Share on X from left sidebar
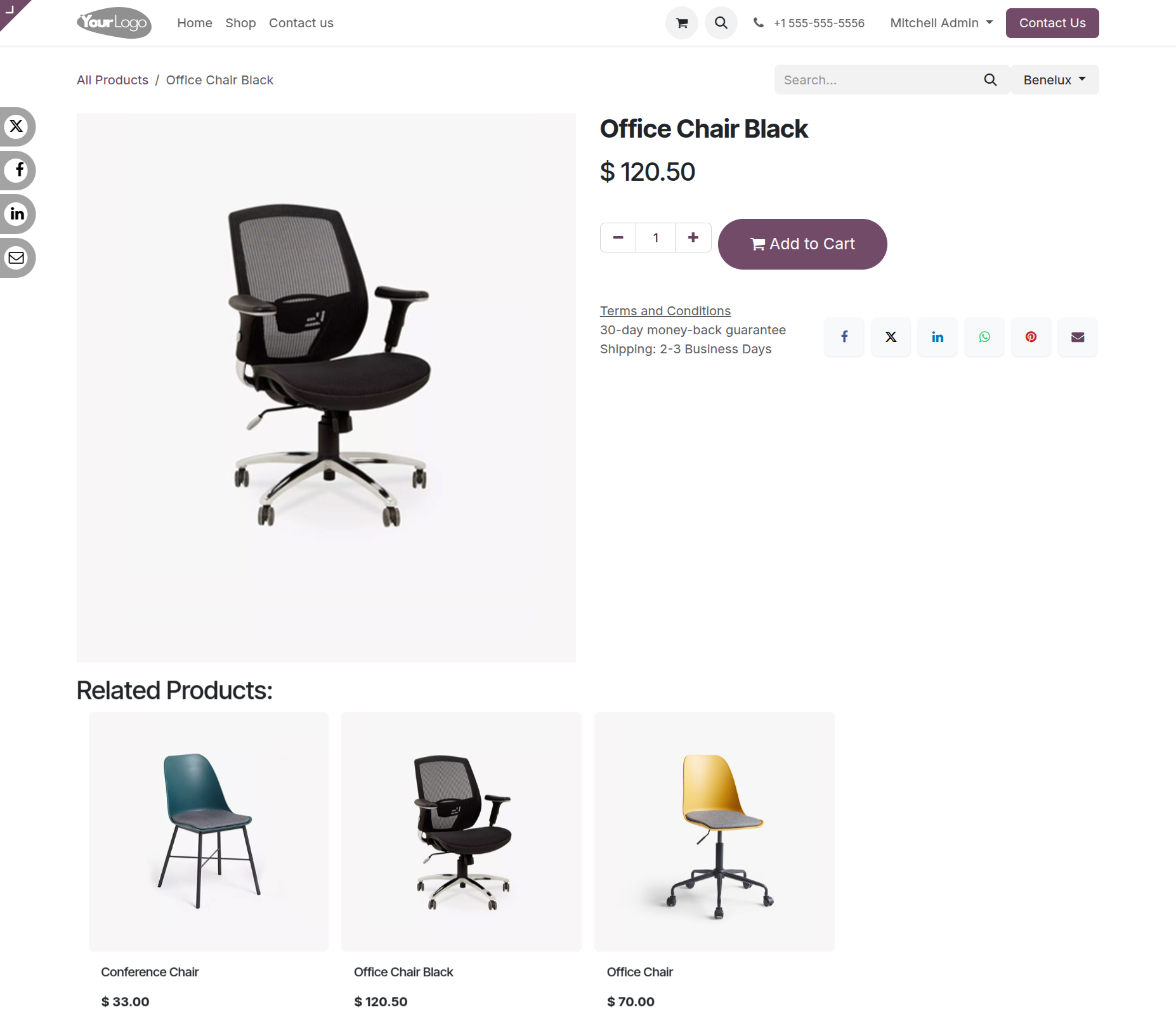 pyautogui.click(x=16, y=127)
